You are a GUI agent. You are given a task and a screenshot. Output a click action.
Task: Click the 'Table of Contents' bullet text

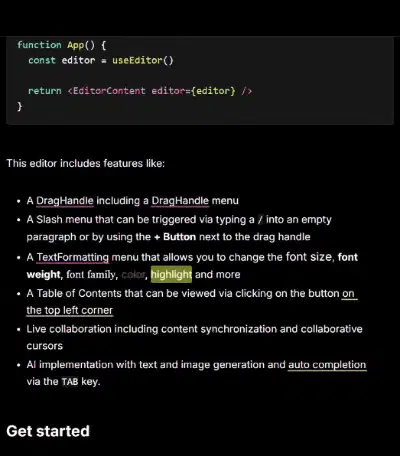coord(192,302)
